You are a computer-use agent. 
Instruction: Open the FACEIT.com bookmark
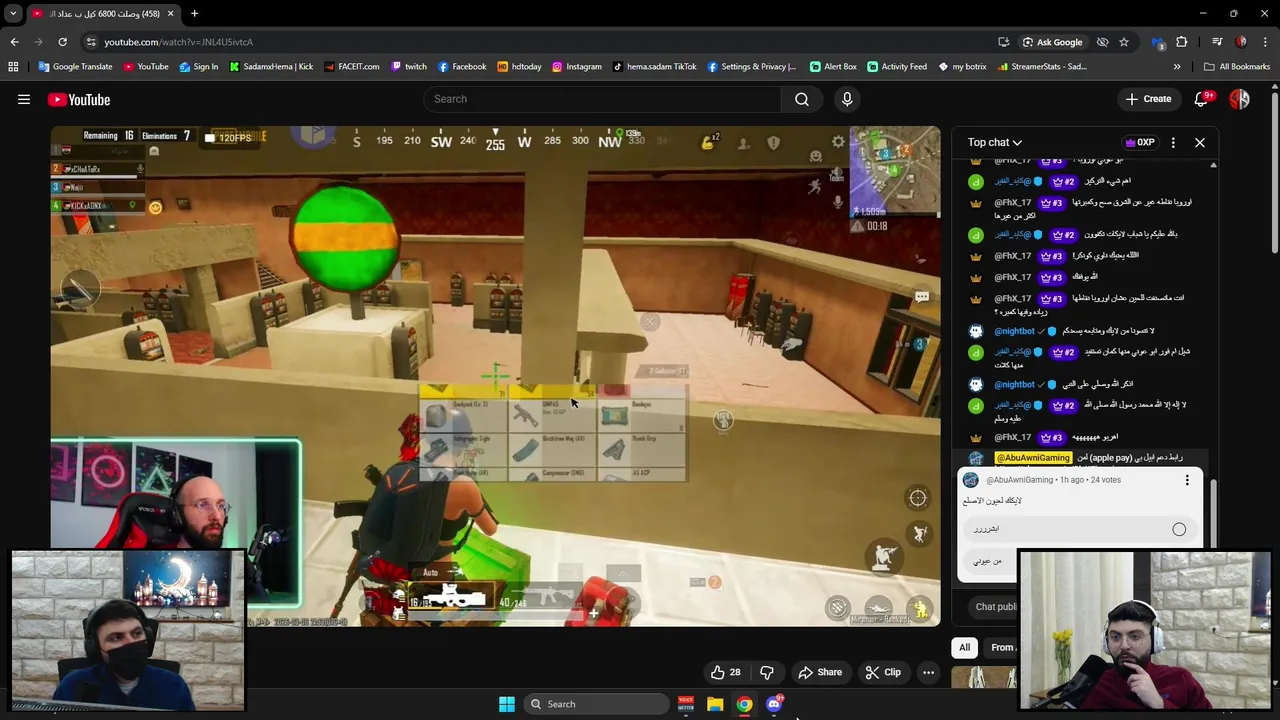[351, 67]
